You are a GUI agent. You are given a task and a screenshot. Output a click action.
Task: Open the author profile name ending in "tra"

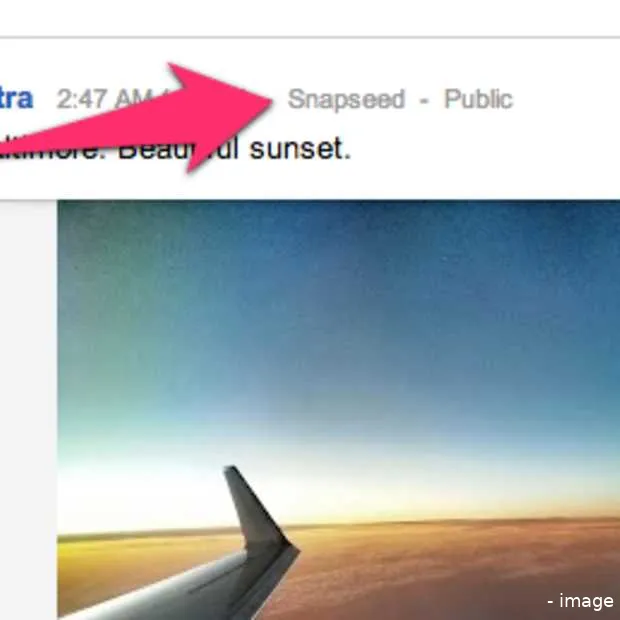[x=16, y=98]
